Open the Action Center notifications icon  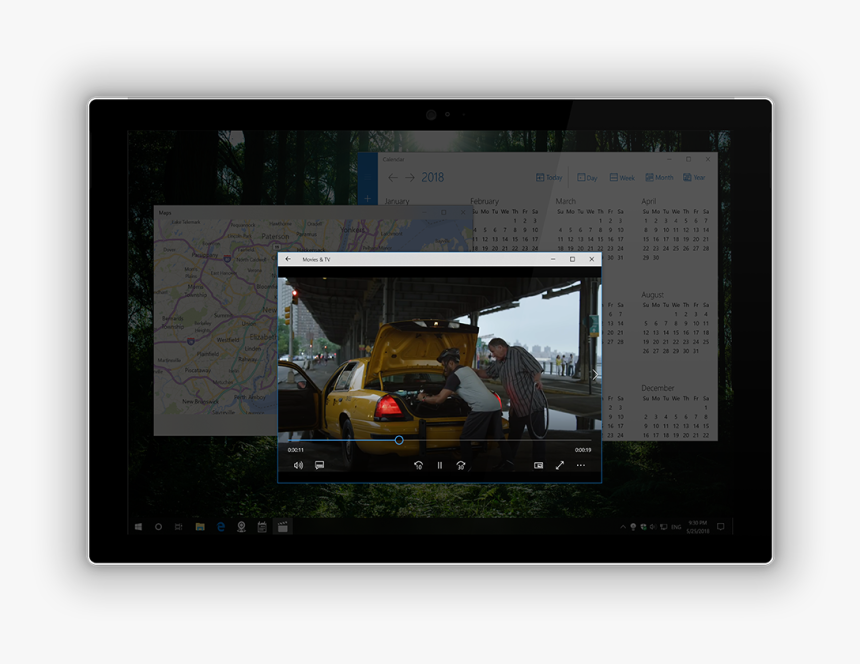(721, 527)
